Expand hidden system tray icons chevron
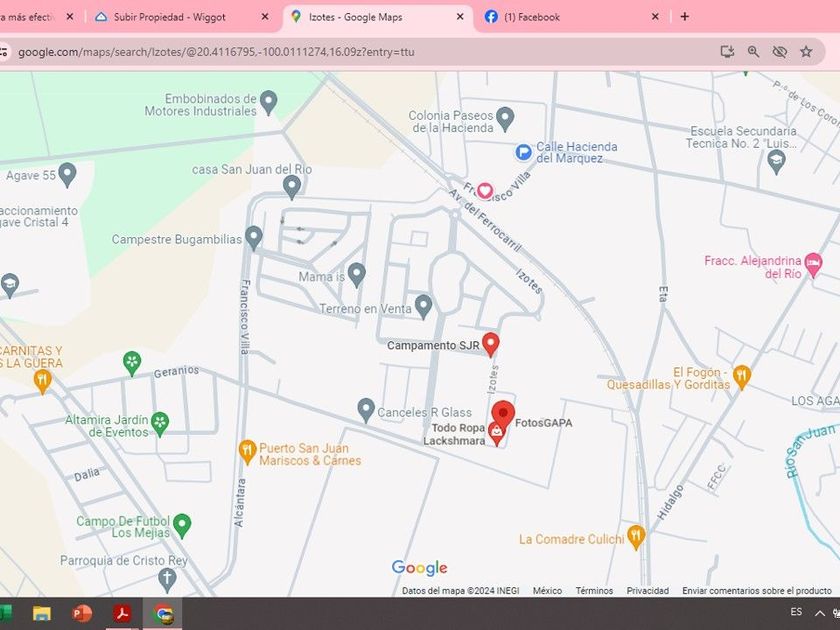The image size is (840, 630). click(820, 613)
